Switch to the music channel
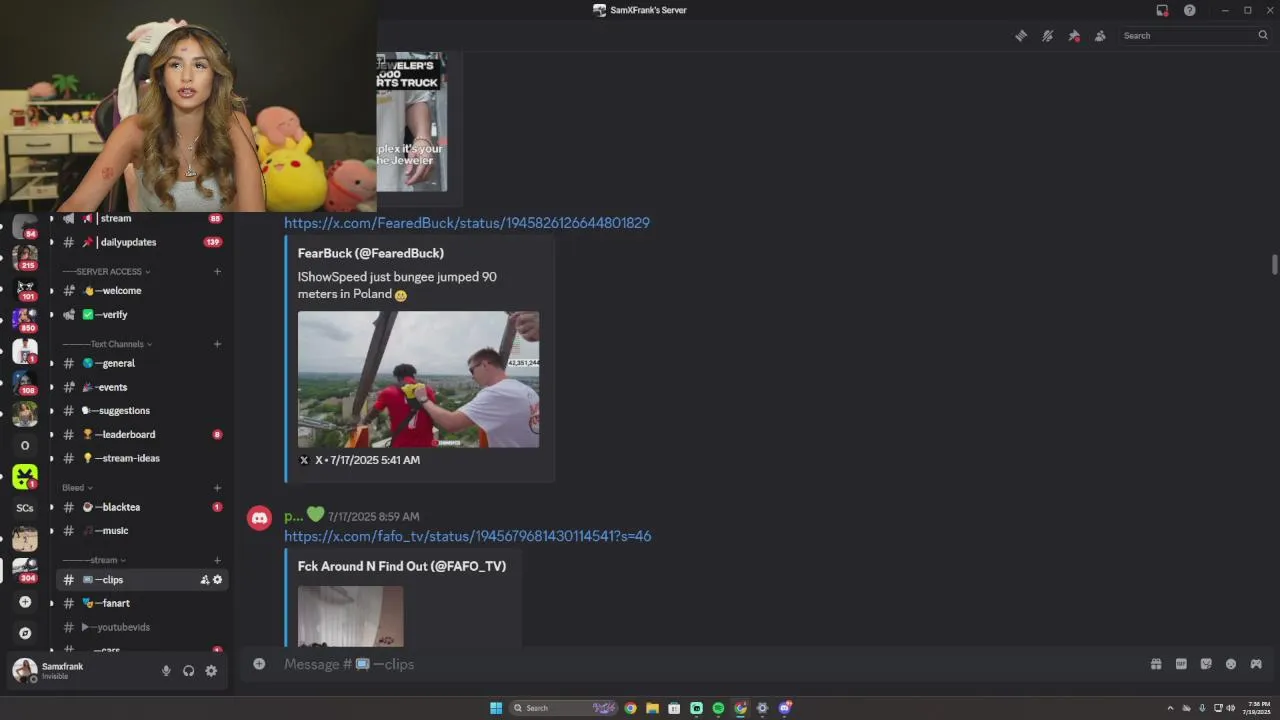The height and width of the screenshot is (720, 1280). click(142, 531)
